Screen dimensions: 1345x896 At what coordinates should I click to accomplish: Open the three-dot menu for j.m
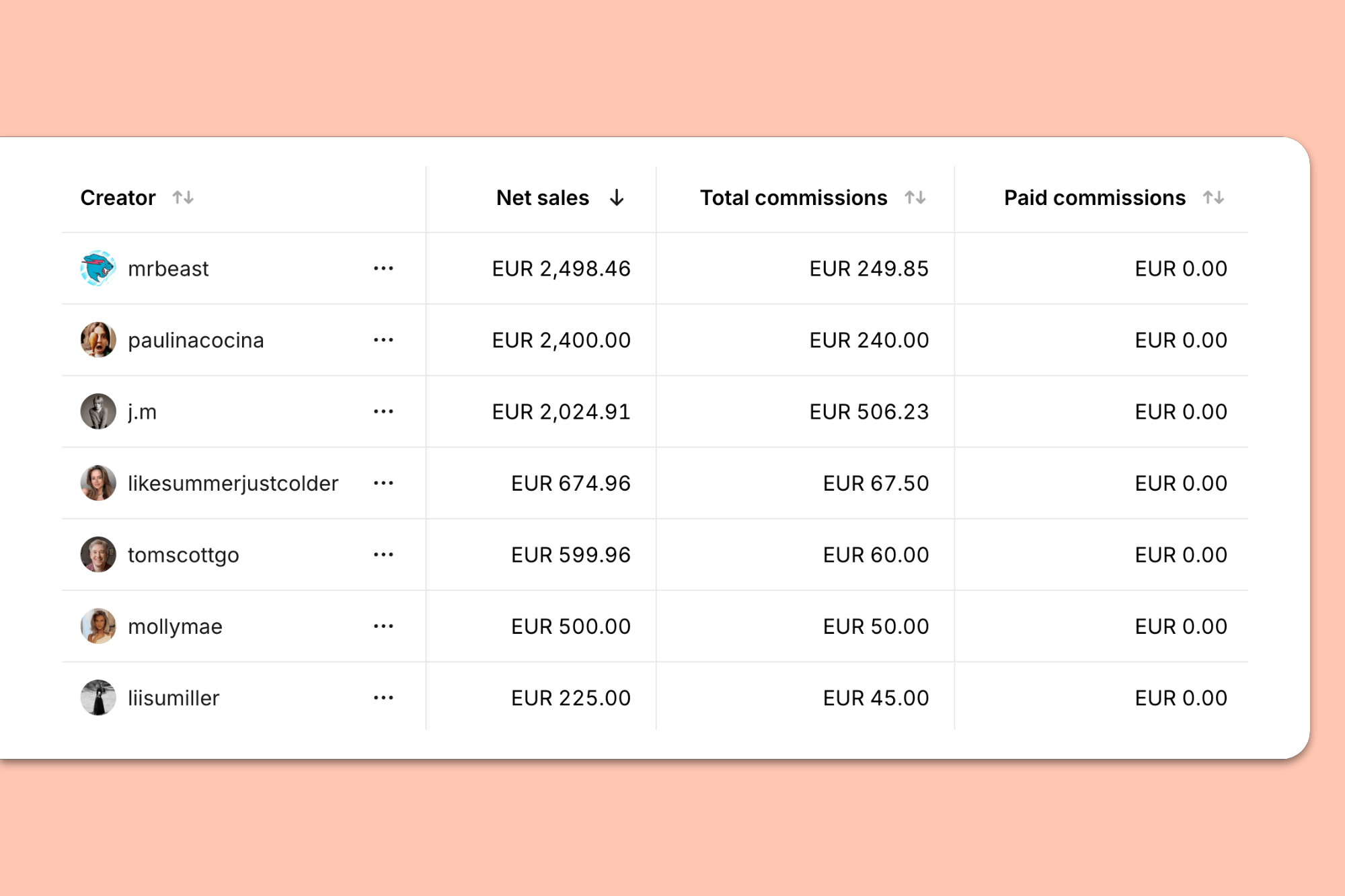383,411
